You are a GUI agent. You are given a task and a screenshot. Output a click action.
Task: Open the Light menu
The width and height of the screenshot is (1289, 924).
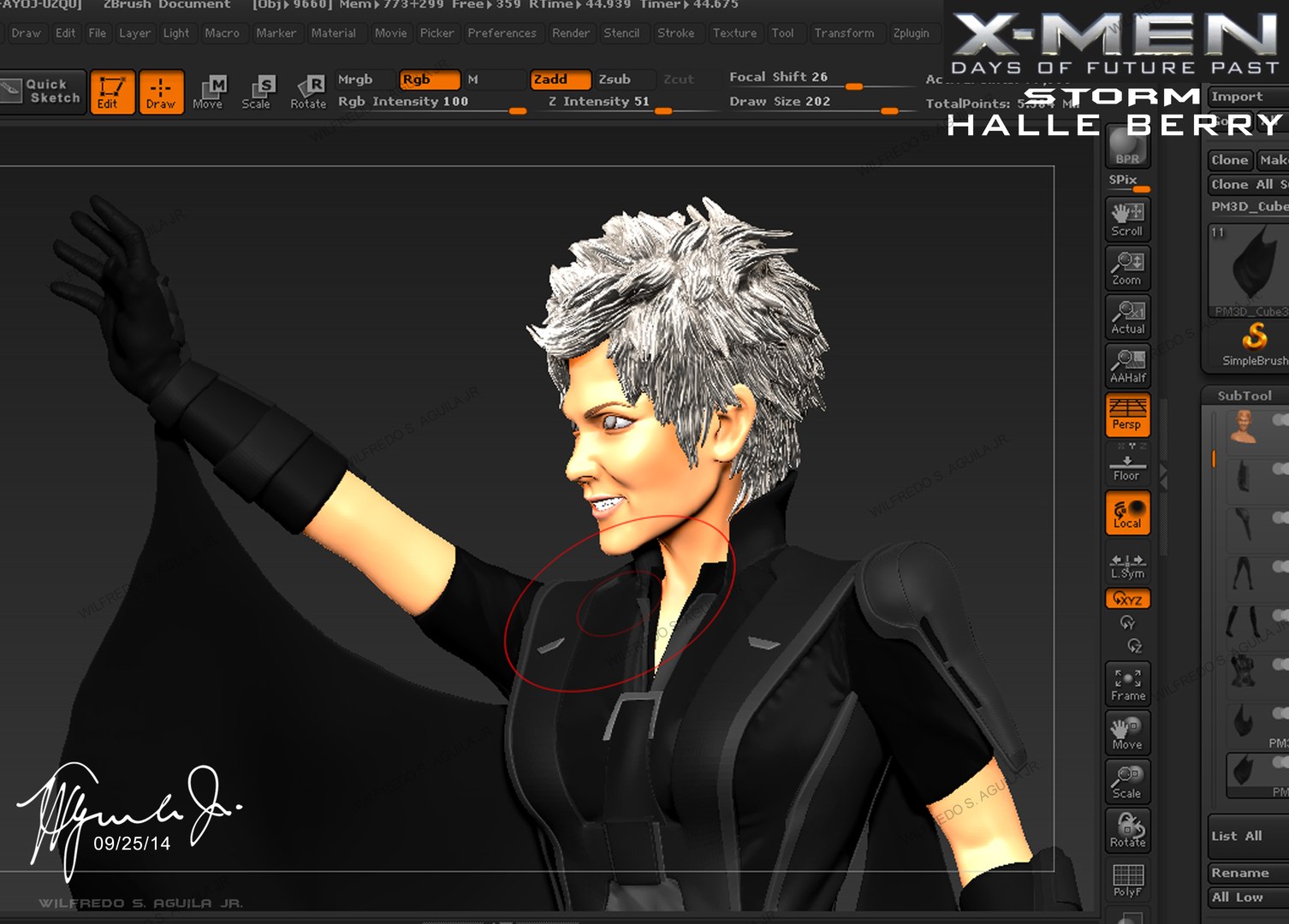176,33
